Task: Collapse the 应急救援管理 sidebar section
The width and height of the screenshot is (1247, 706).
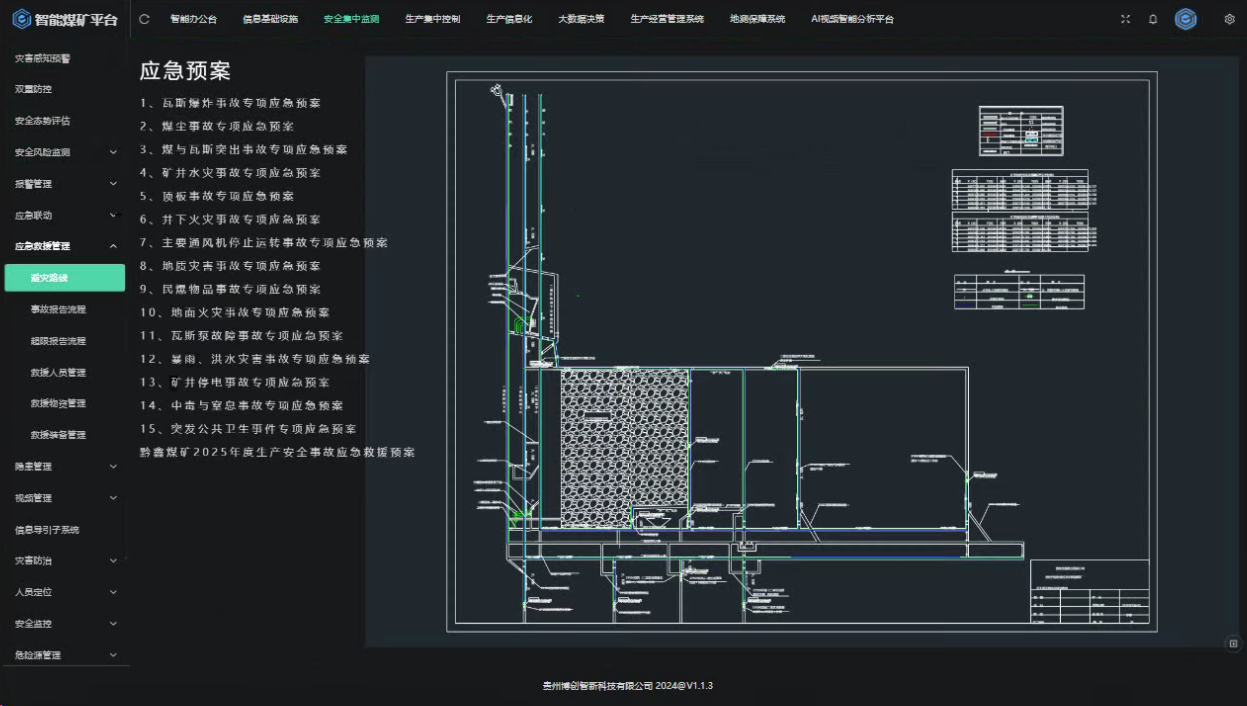Action: click(x=113, y=246)
